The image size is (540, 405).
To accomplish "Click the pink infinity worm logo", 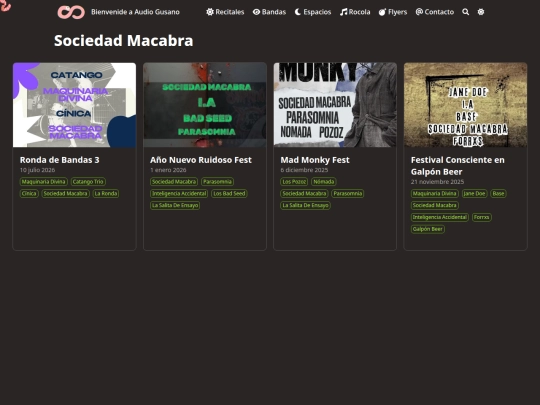I will [71, 12].
